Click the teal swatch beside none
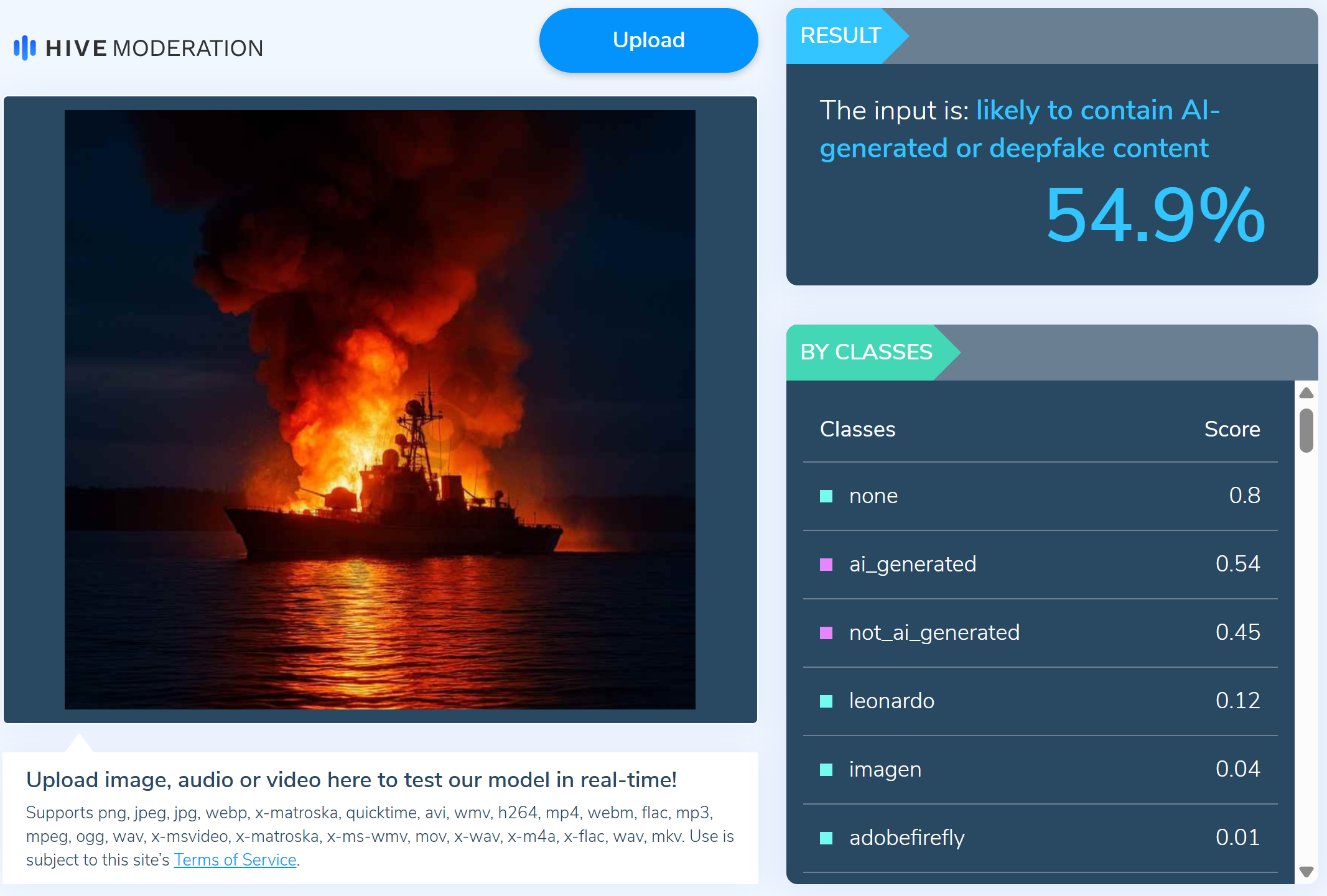This screenshot has width=1327, height=896. pyautogui.click(x=826, y=496)
